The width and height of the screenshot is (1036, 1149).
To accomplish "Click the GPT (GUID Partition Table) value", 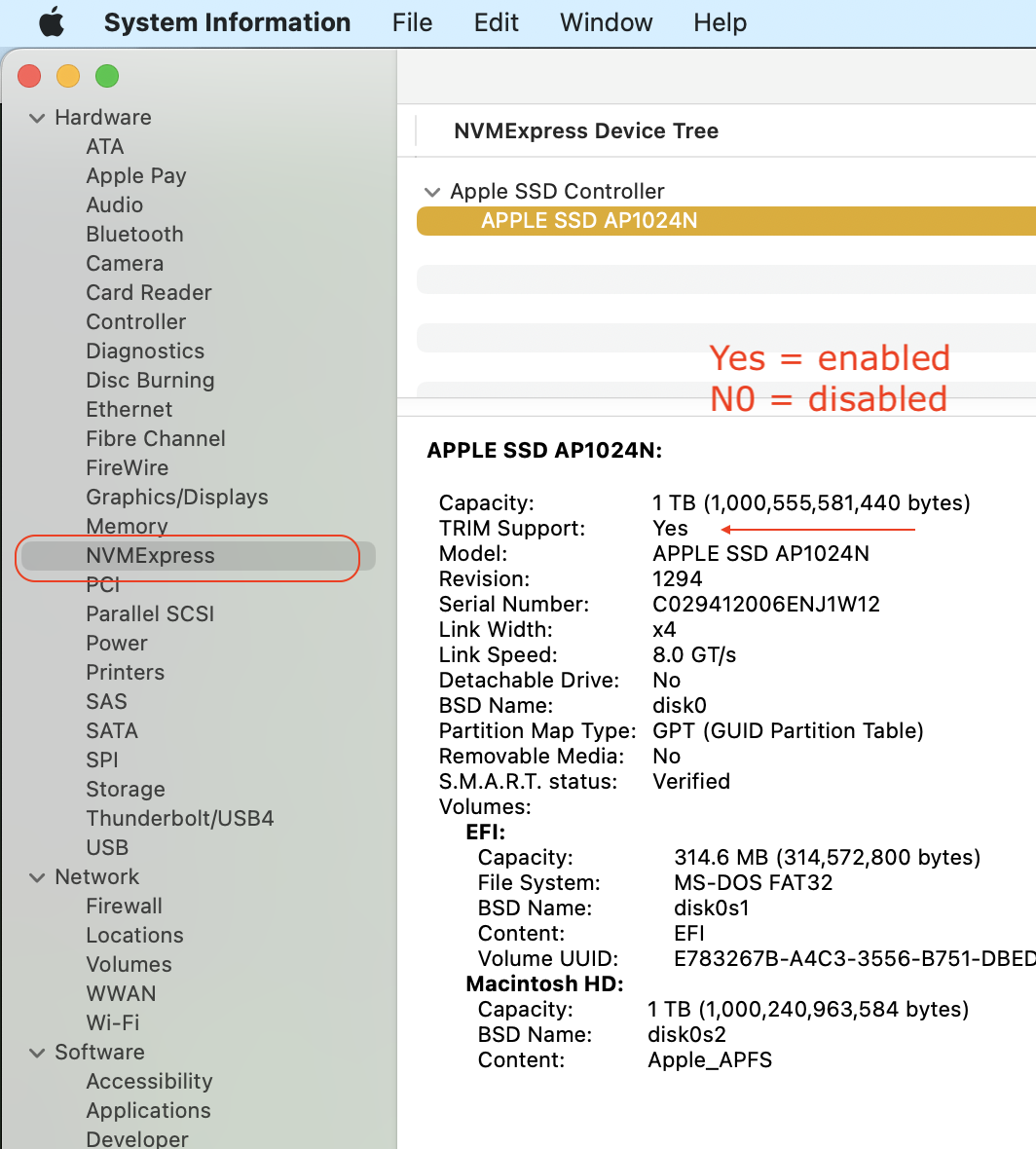I will click(x=788, y=731).
